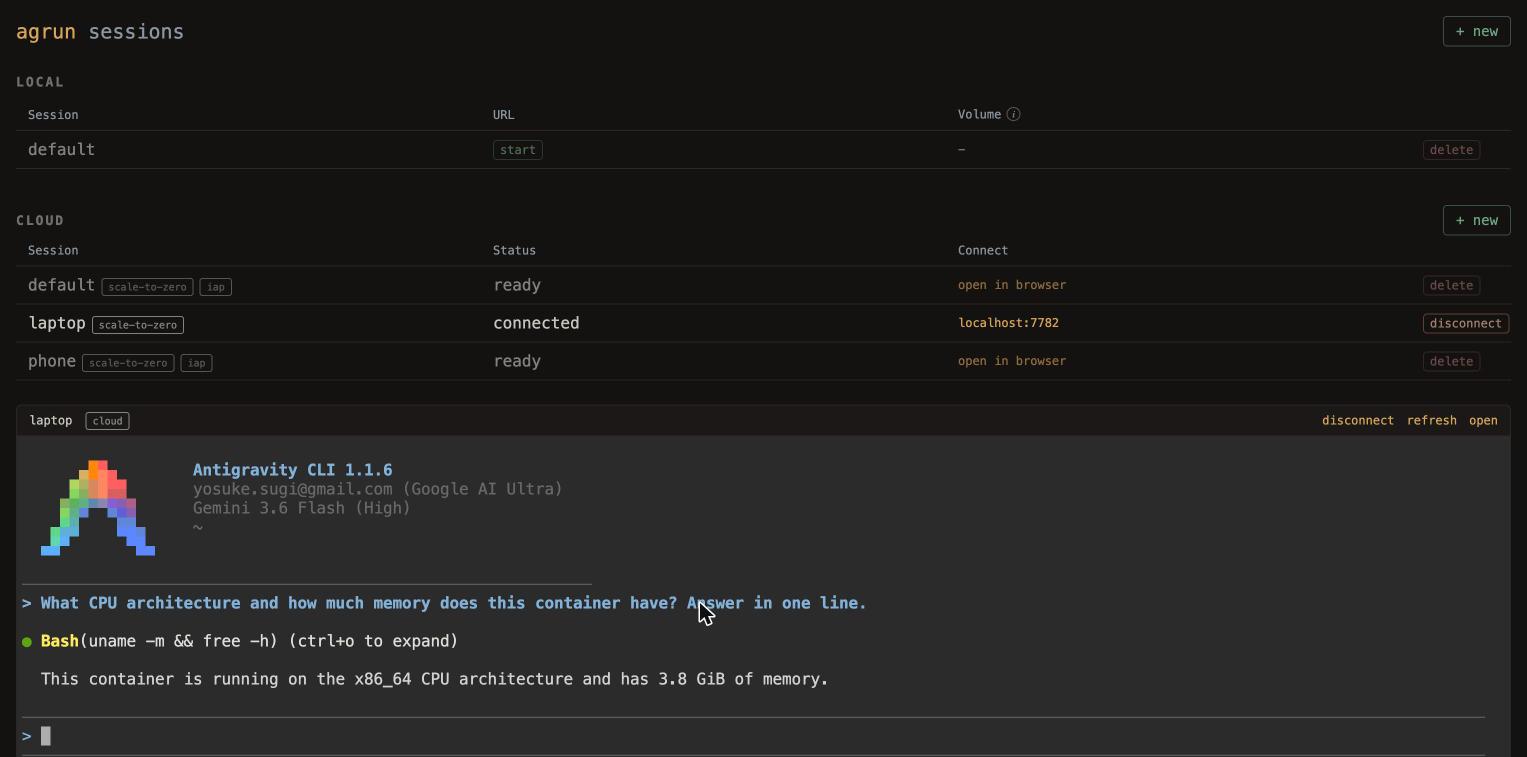Click the Volume info icon

(1013, 114)
